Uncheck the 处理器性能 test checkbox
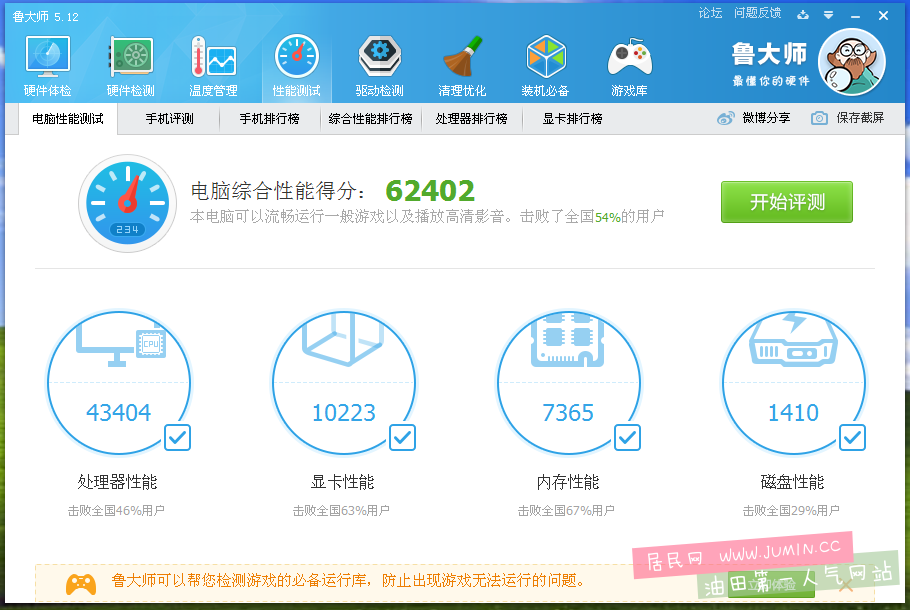Viewport: 910px width, 610px height. [178, 438]
